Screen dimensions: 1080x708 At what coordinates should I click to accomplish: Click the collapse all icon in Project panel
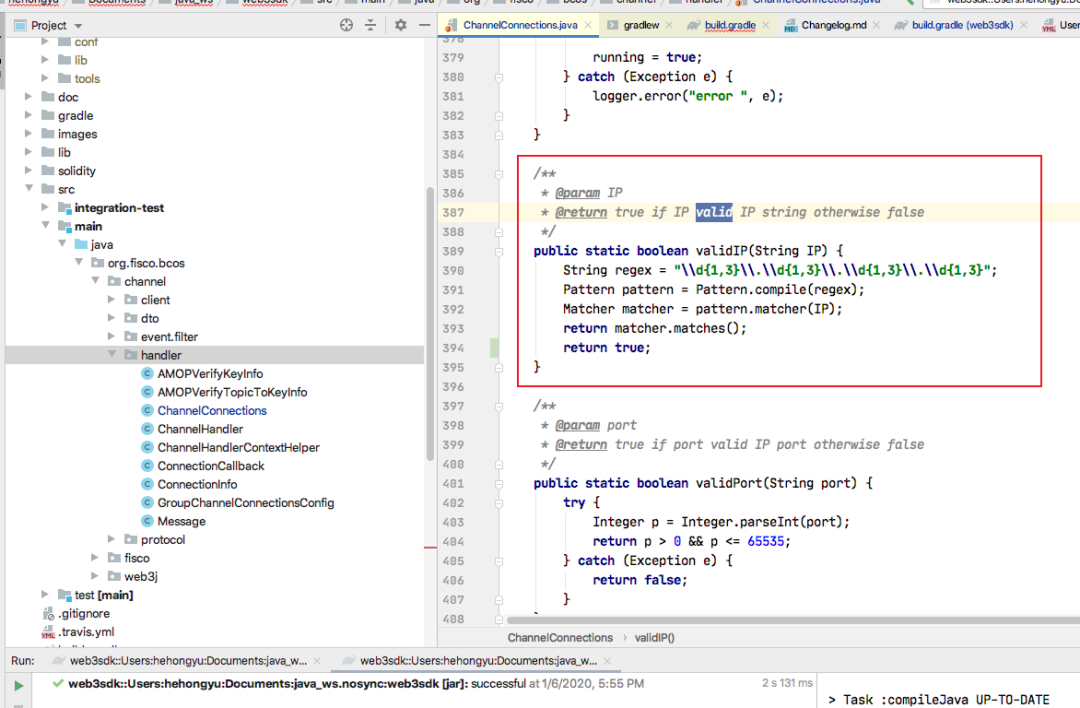pos(371,25)
